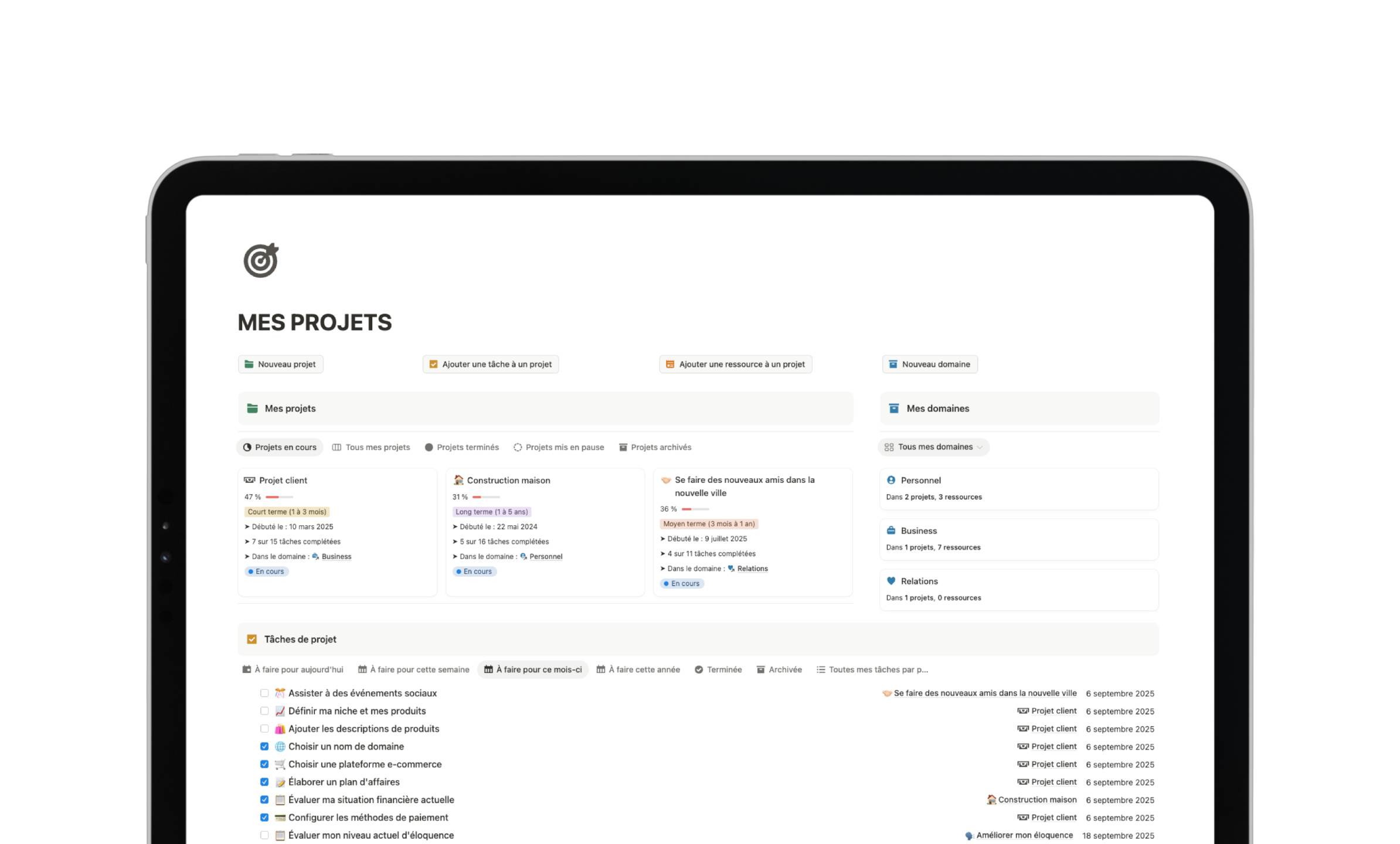Uncheck the task Choisir un nom de domaine

pyautogui.click(x=264, y=746)
